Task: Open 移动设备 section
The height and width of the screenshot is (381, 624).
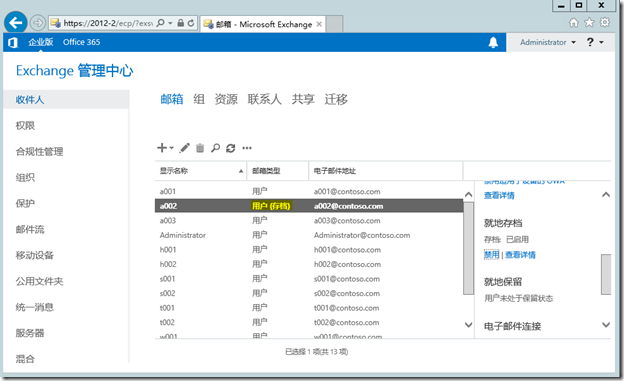Action: click(x=35, y=255)
